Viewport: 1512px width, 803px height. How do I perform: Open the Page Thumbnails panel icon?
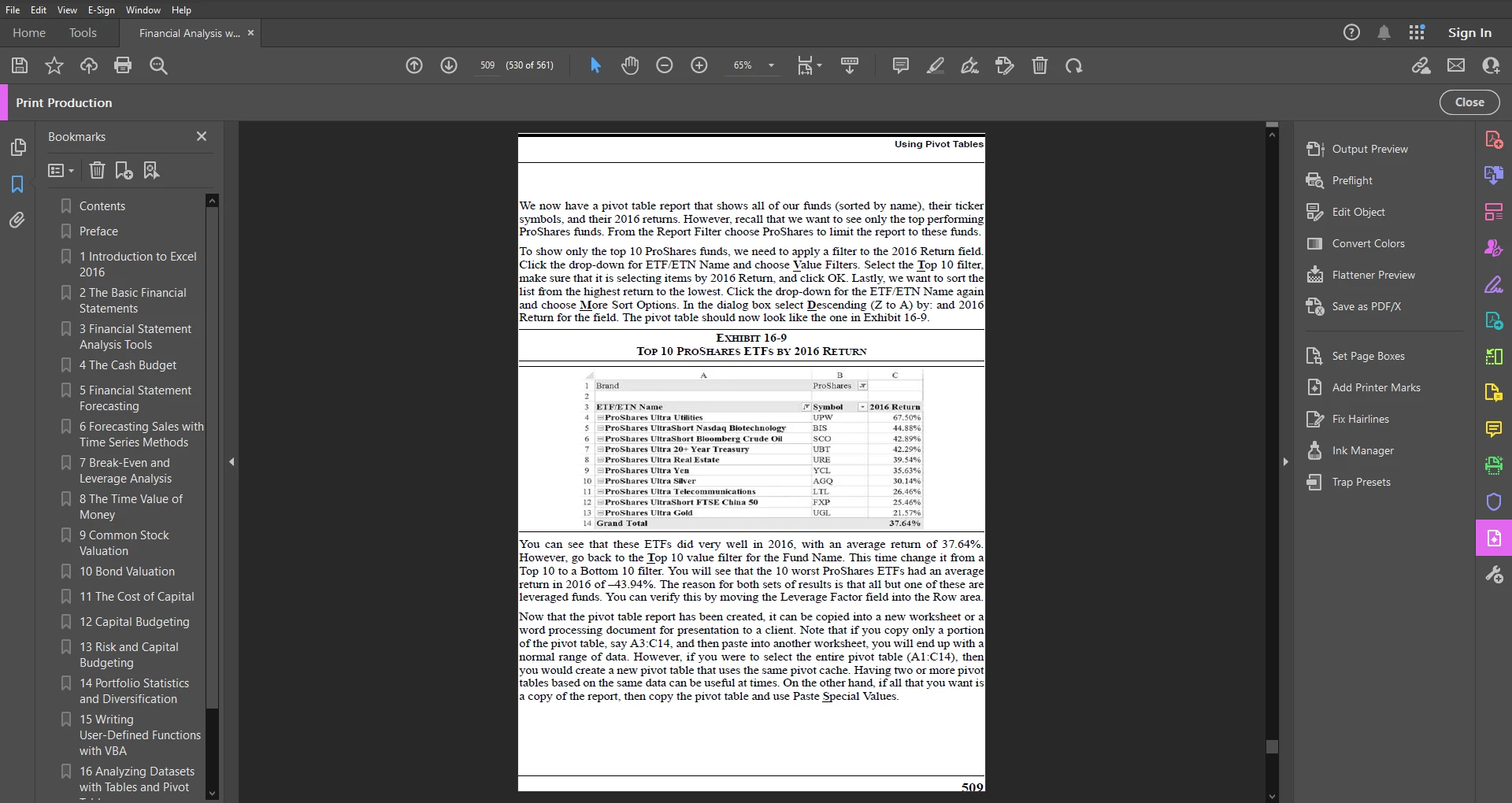(17, 147)
